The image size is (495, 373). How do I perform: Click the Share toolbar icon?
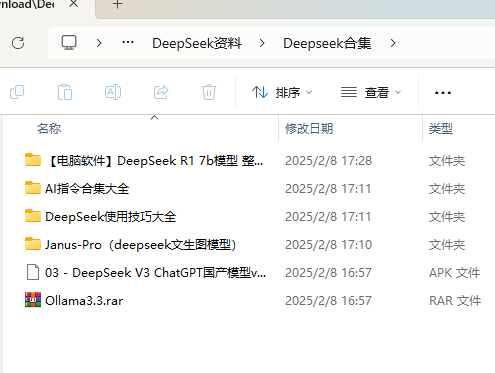tap(161, 92)
